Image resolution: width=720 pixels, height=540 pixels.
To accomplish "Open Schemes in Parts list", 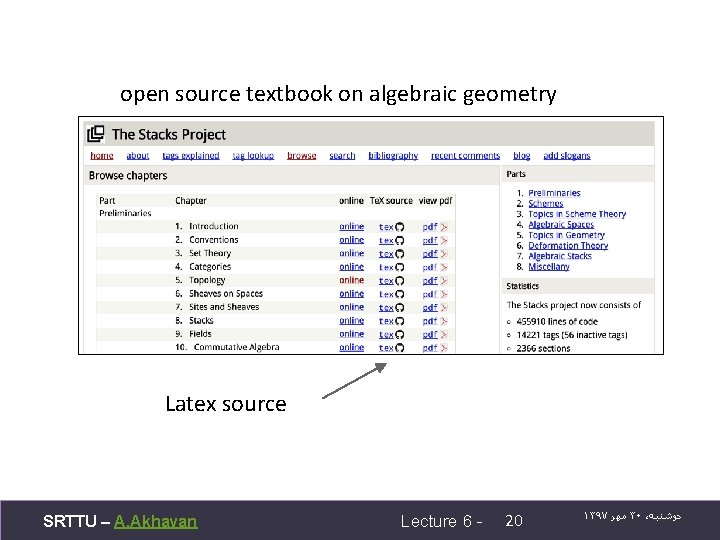I will (x=546, y=203).
